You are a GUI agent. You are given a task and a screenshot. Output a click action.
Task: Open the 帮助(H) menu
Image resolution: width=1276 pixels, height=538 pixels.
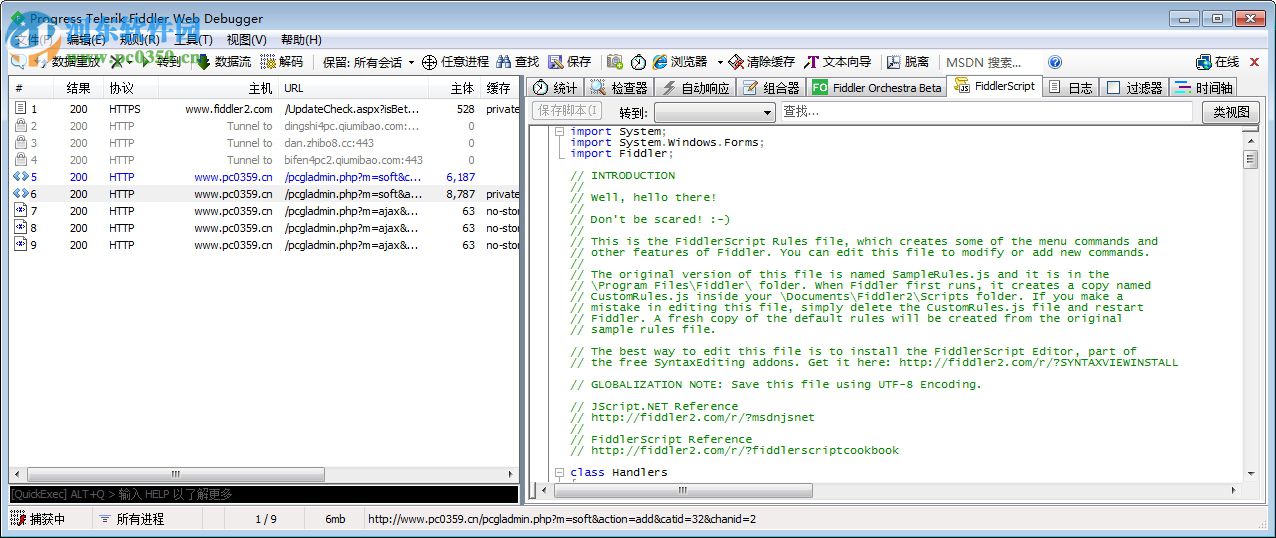(301, 39)
